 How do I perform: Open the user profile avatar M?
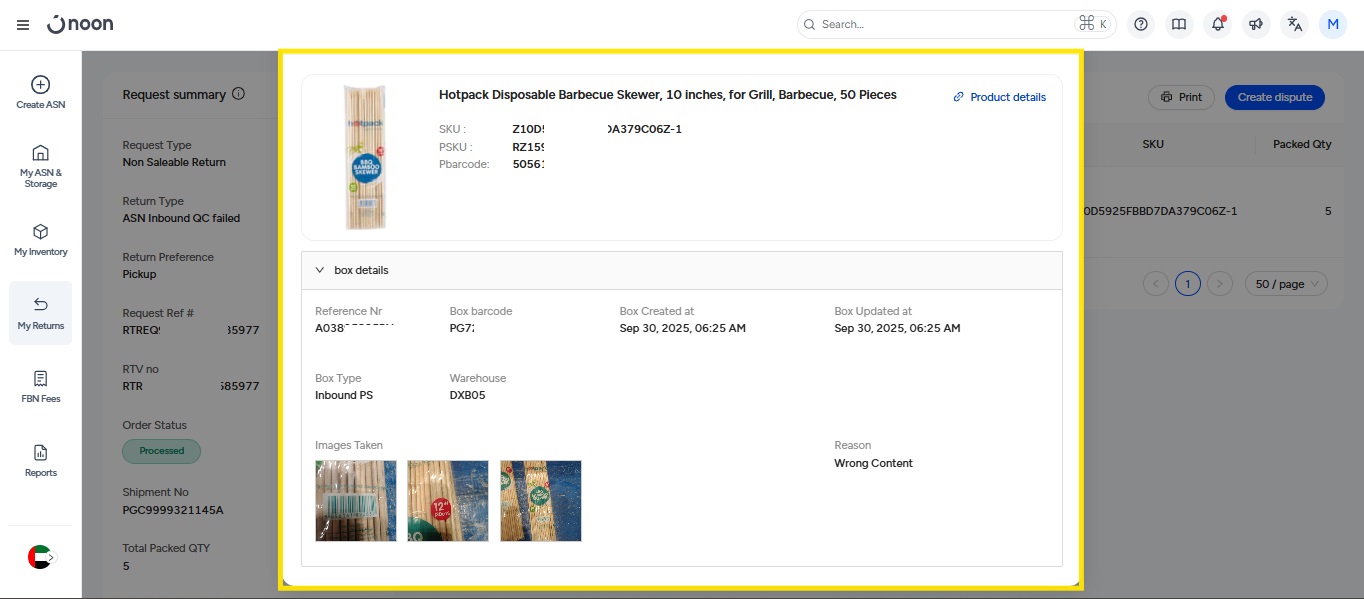click(1332, 25)
